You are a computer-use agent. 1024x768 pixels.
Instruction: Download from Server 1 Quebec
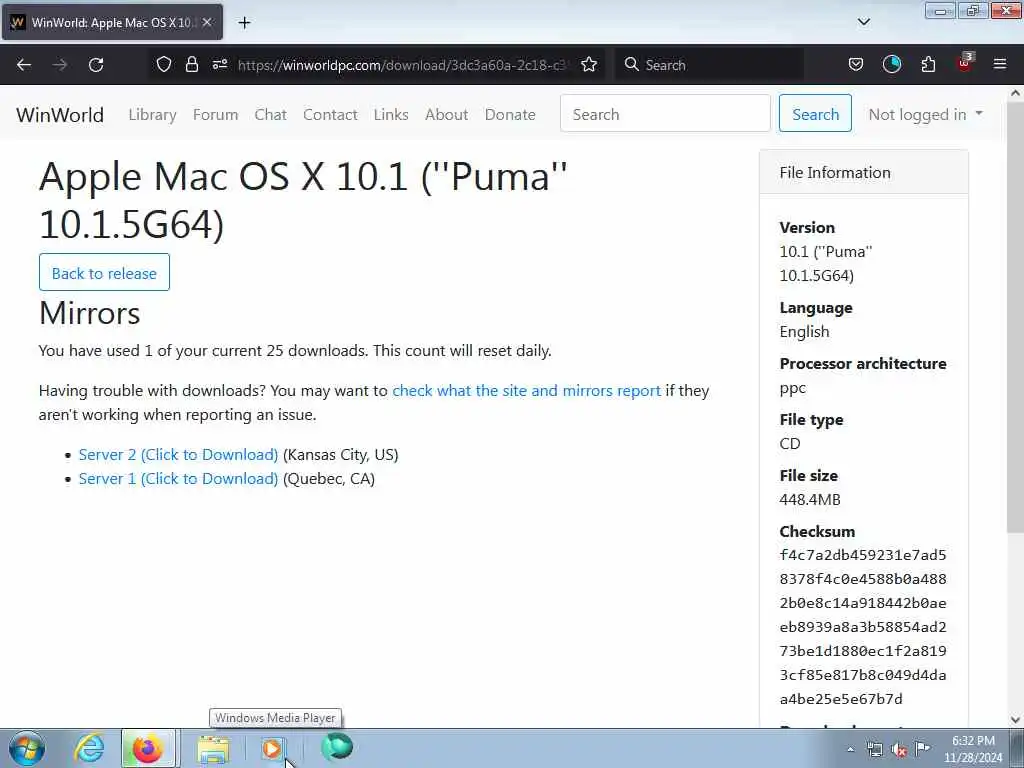(x=178, y=479)
